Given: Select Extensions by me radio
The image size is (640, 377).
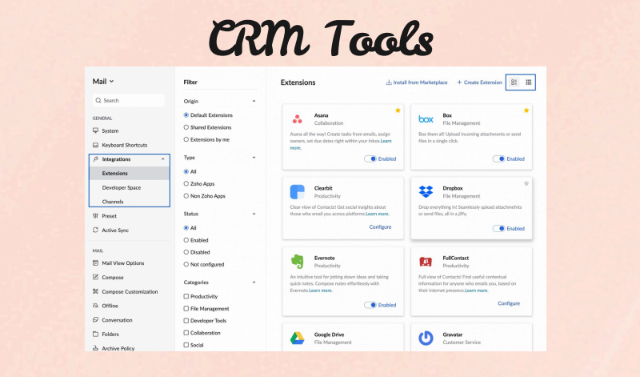Looking at the screenshot, I should click(186, 140).
